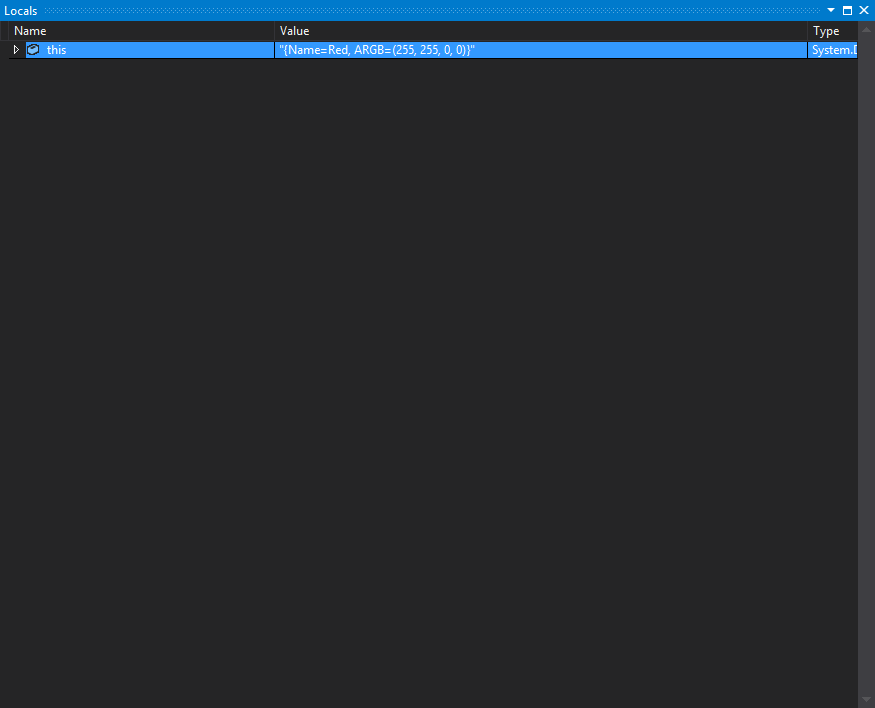
Task: Click the Type column header
Action: coord(825,30)
